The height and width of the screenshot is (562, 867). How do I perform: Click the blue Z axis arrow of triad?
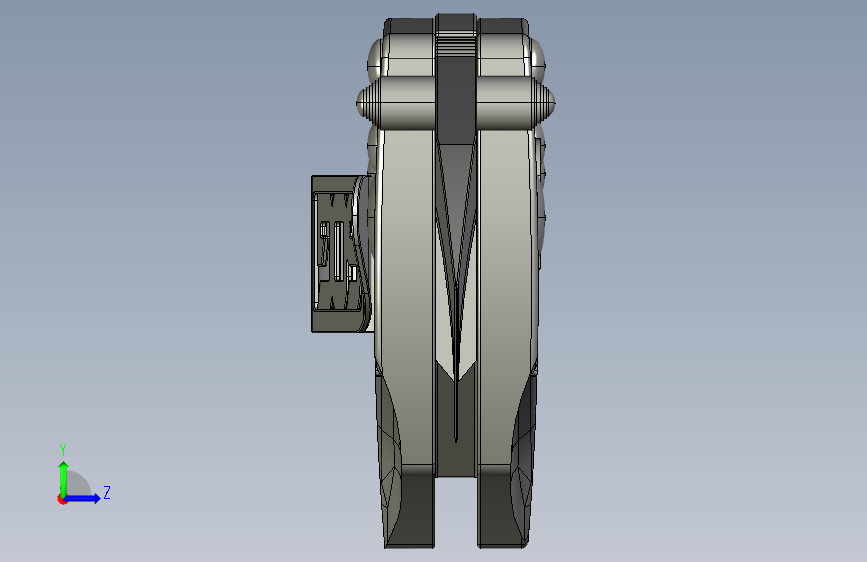tap(83, 498)
